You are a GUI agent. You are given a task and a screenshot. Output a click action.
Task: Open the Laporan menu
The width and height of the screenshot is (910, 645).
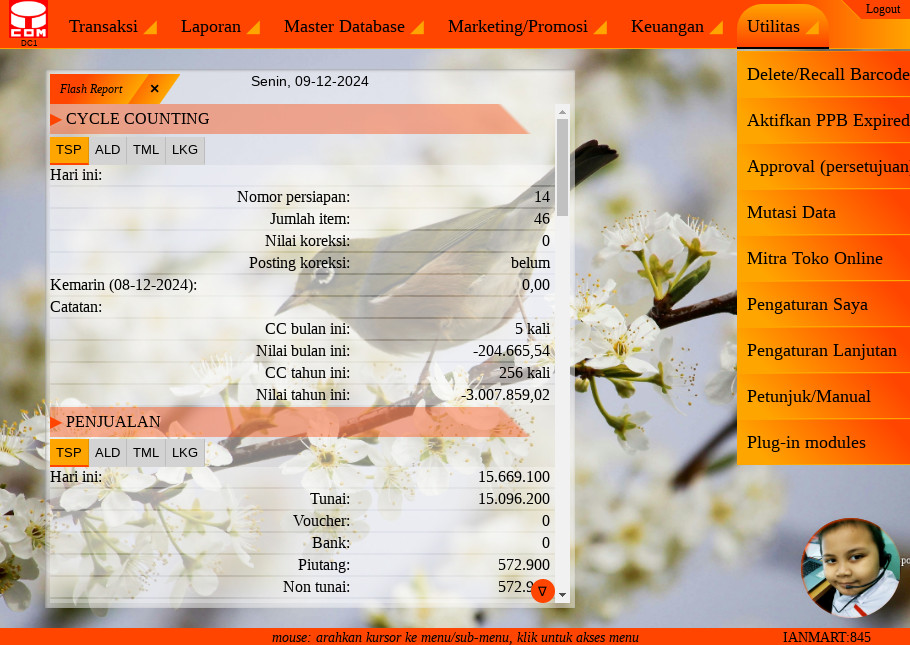pos(220,27)
